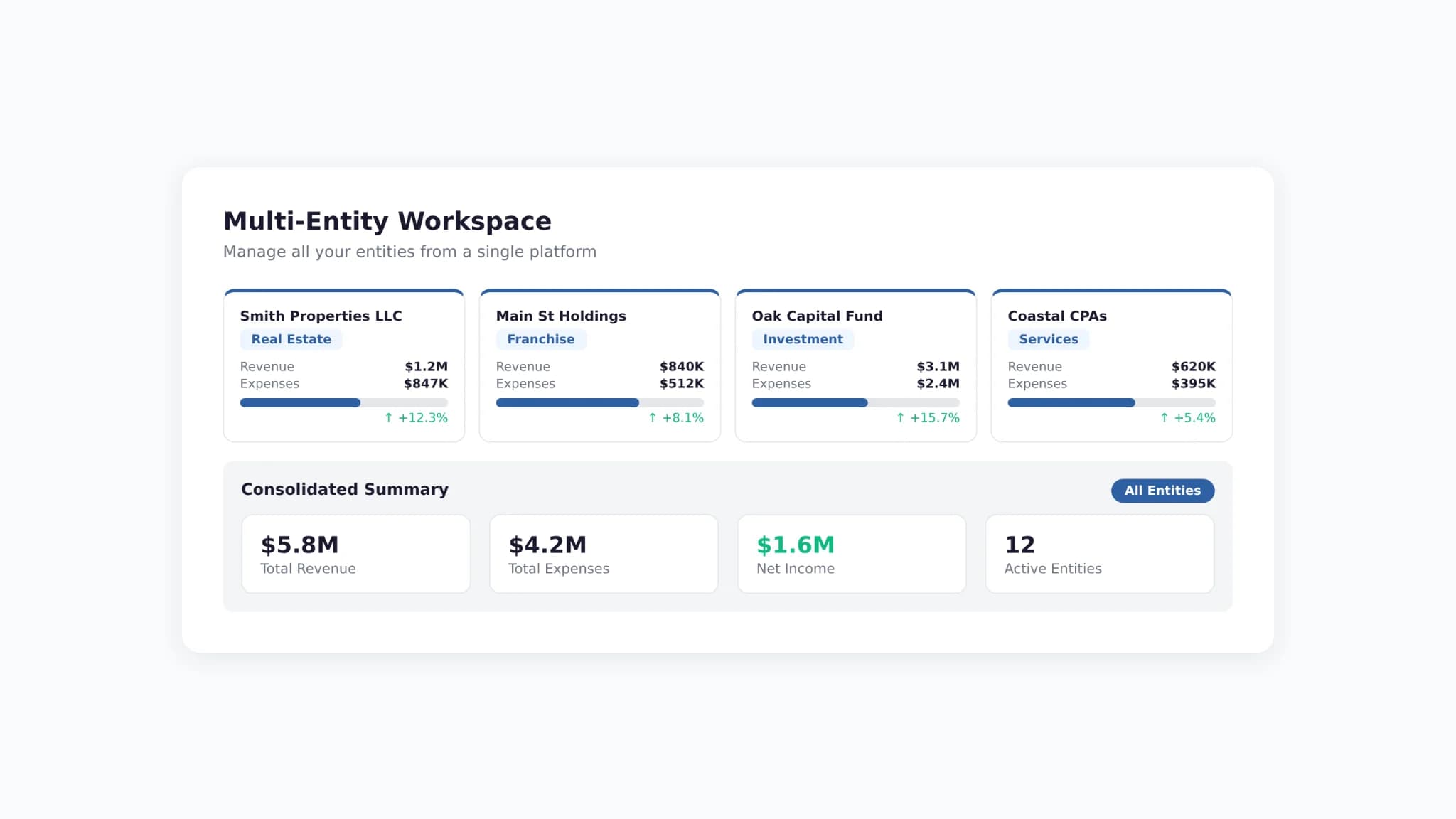Open the $1.6M Net Income tile
Viewport: 1456px width, 819px height.
(x=852, y=554)
